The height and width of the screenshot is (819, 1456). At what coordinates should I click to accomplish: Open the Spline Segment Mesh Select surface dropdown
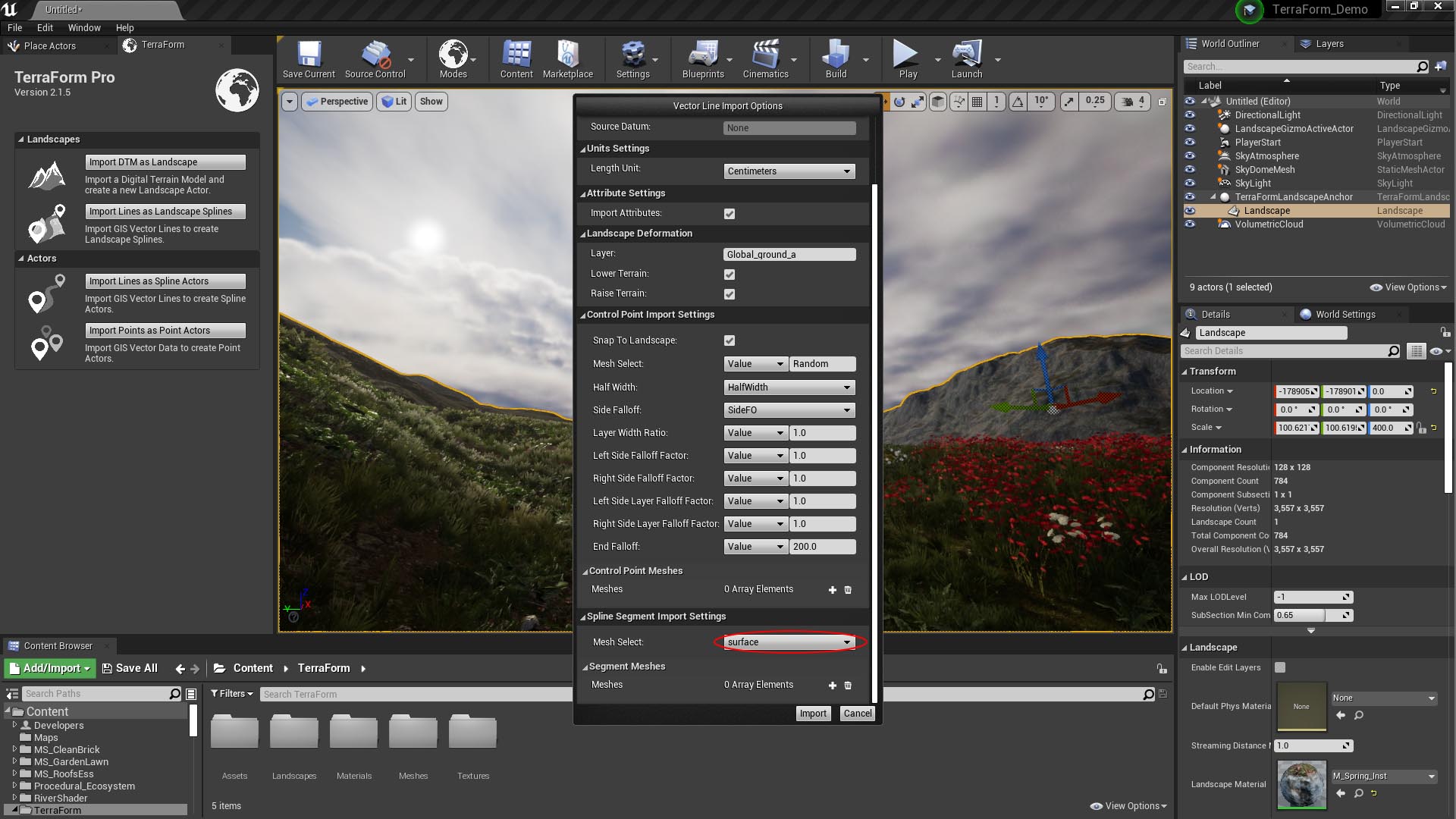789,642
